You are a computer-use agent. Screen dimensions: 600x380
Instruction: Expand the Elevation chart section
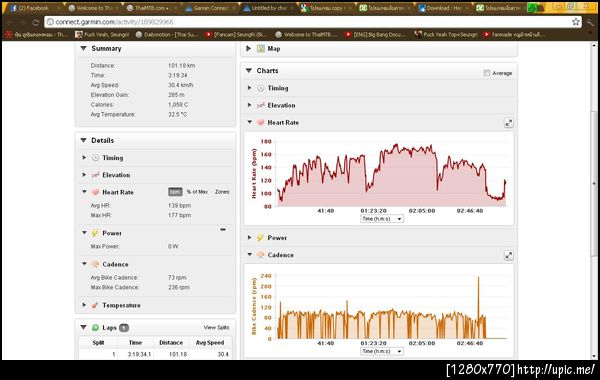(x=249, y=105)
